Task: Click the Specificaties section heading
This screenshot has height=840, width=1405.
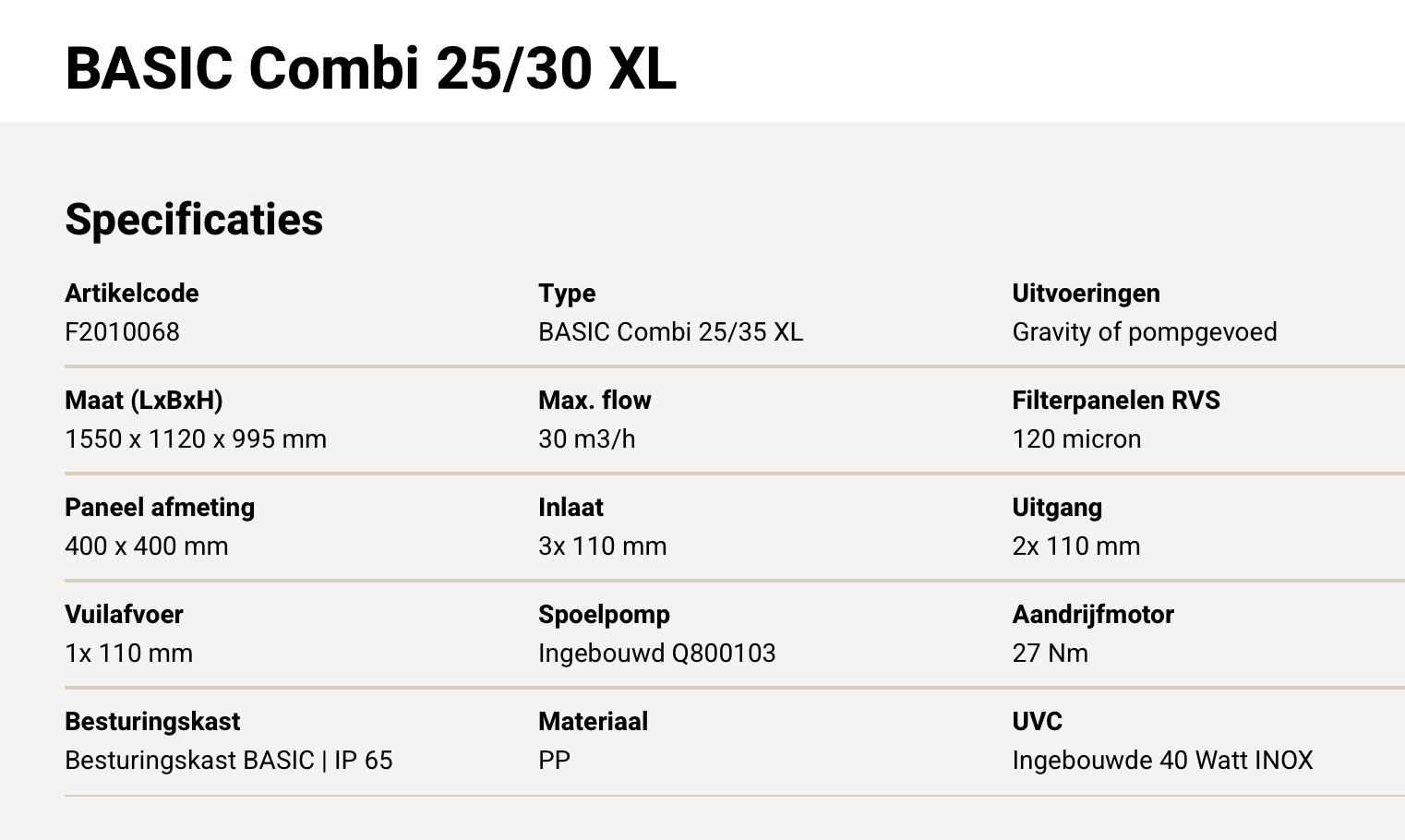Action: [x=194, y=220]
